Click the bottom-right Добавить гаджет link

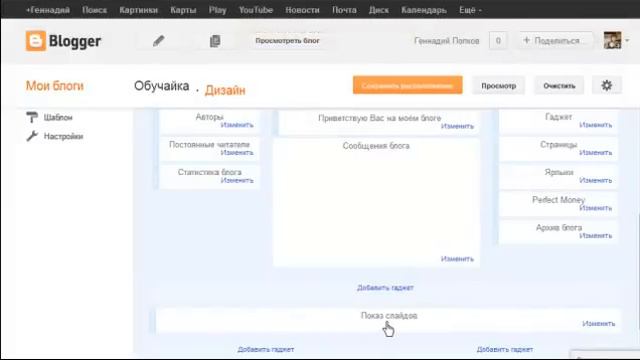505,349
